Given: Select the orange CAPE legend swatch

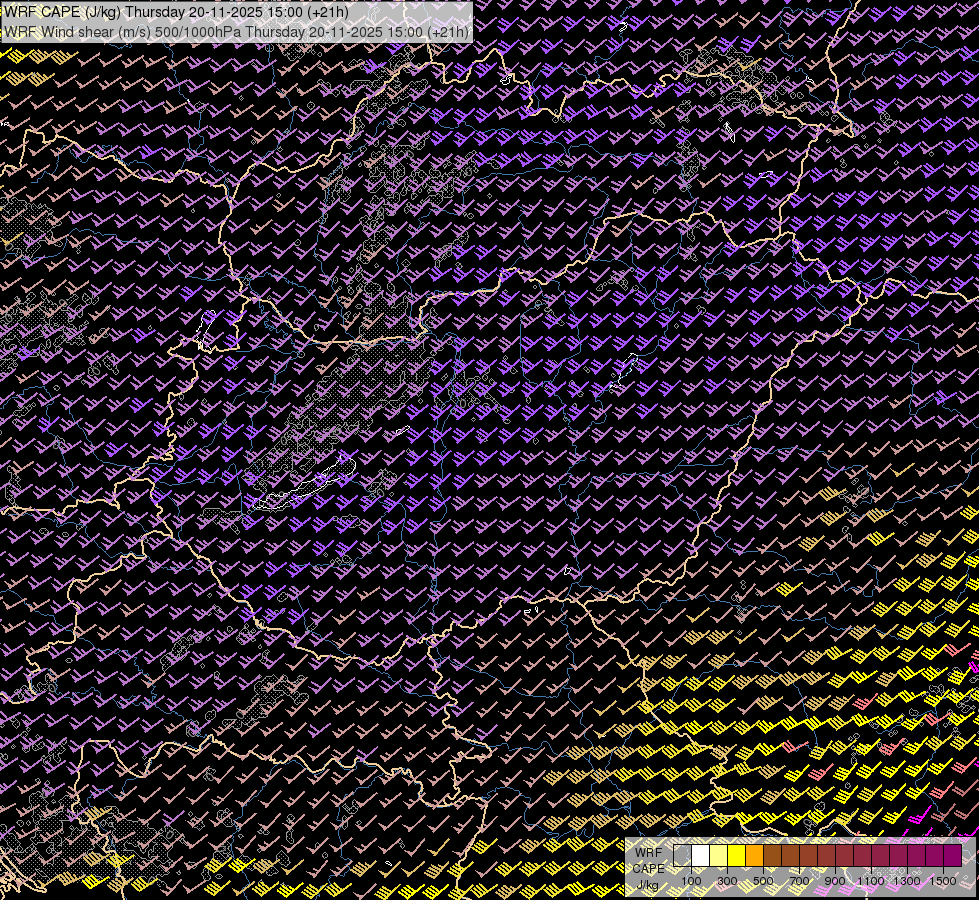Looking at the screenshot, I should pos(754,856).
